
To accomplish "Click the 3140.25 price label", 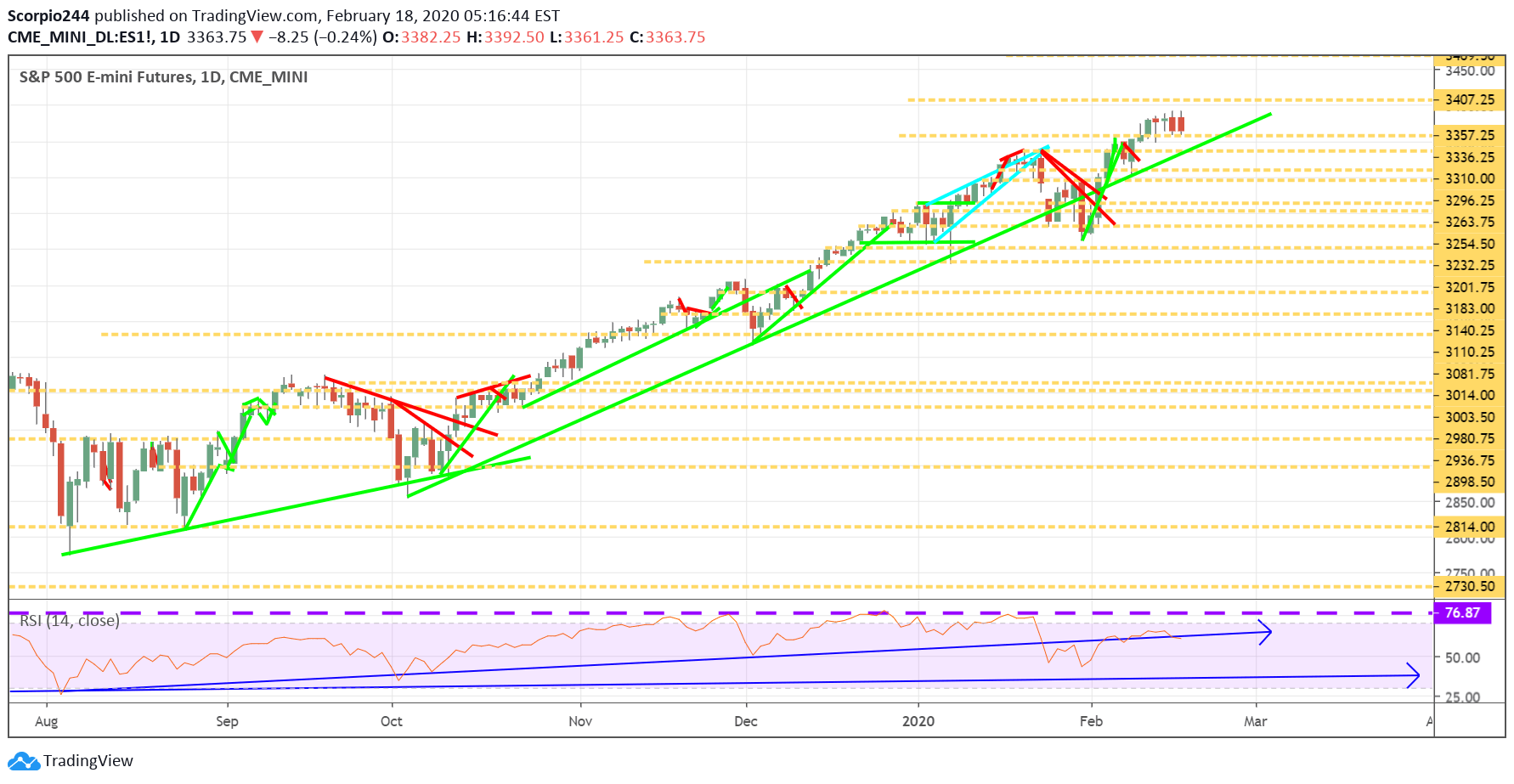I will (x=1470, y=330).
